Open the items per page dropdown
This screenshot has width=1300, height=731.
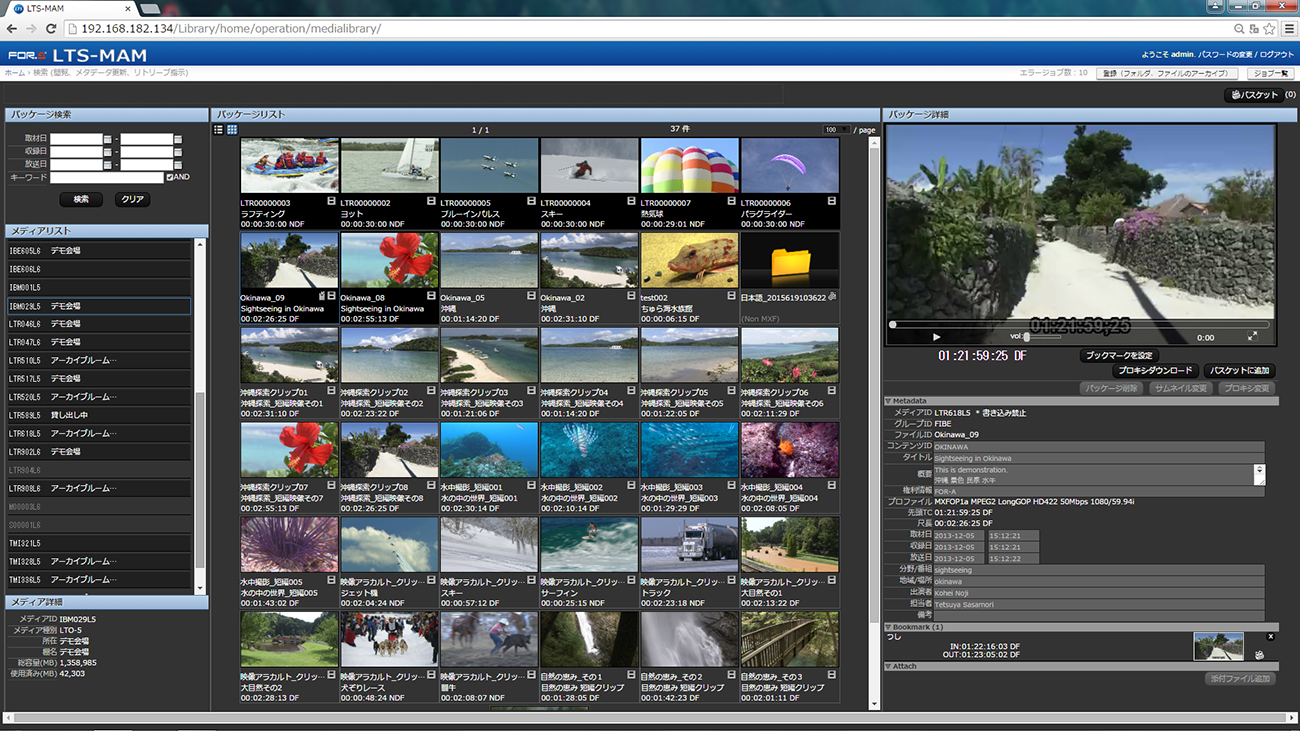click(x=836, y=130)
